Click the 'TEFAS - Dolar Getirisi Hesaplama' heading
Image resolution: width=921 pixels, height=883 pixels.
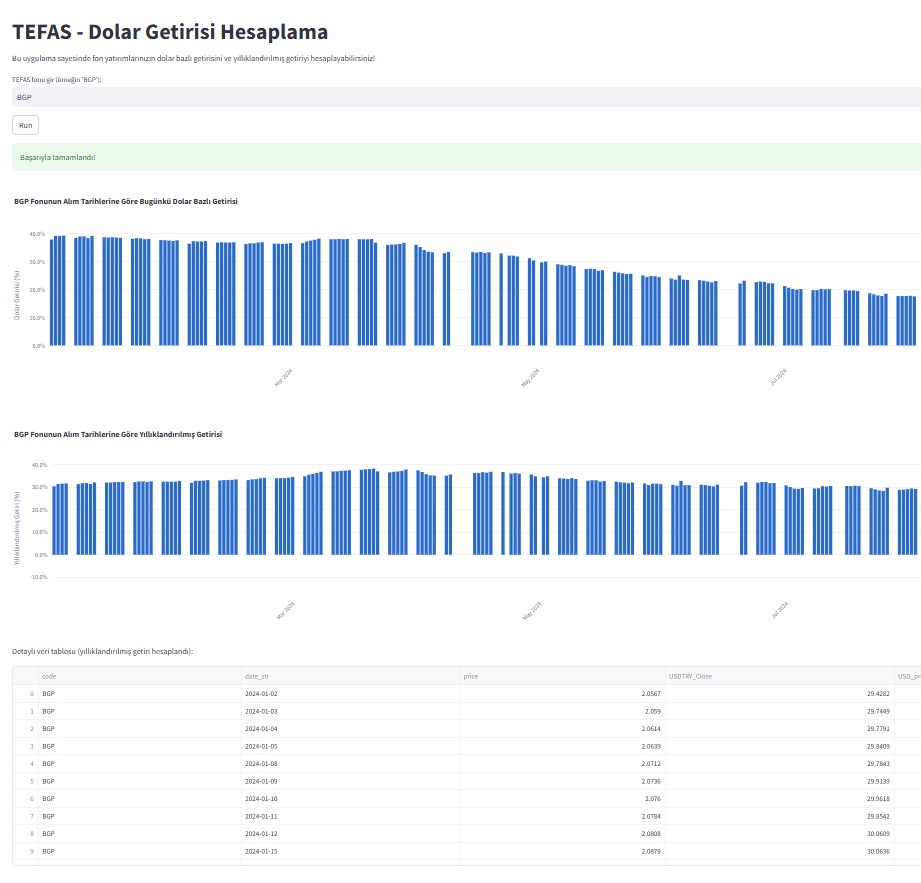pos(170,32)
